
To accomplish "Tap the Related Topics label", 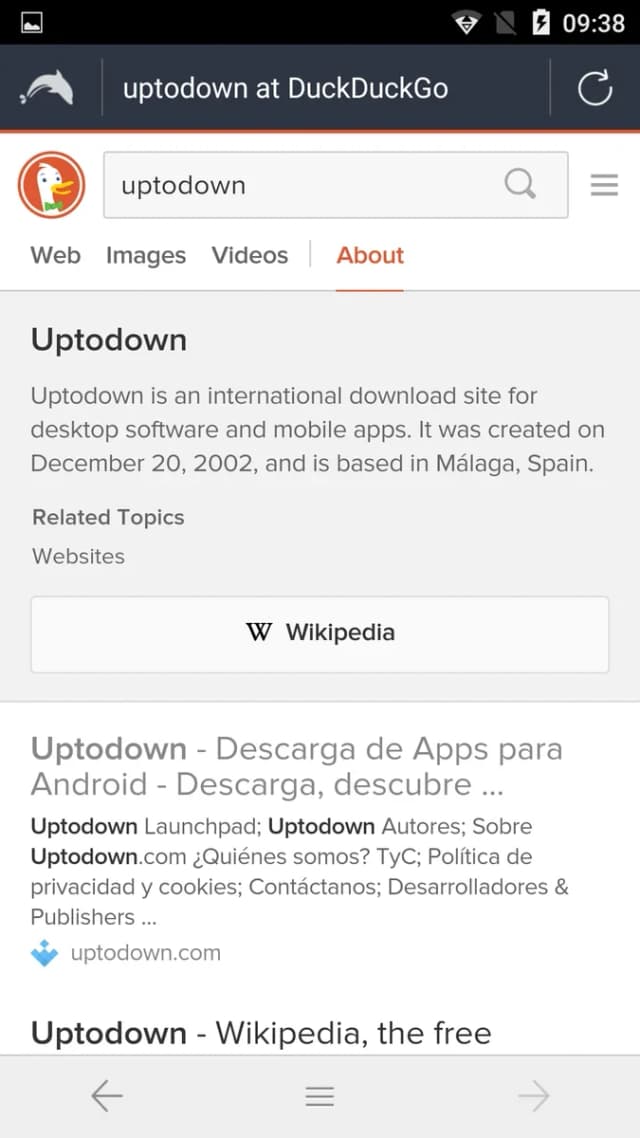I will (108, 517).
